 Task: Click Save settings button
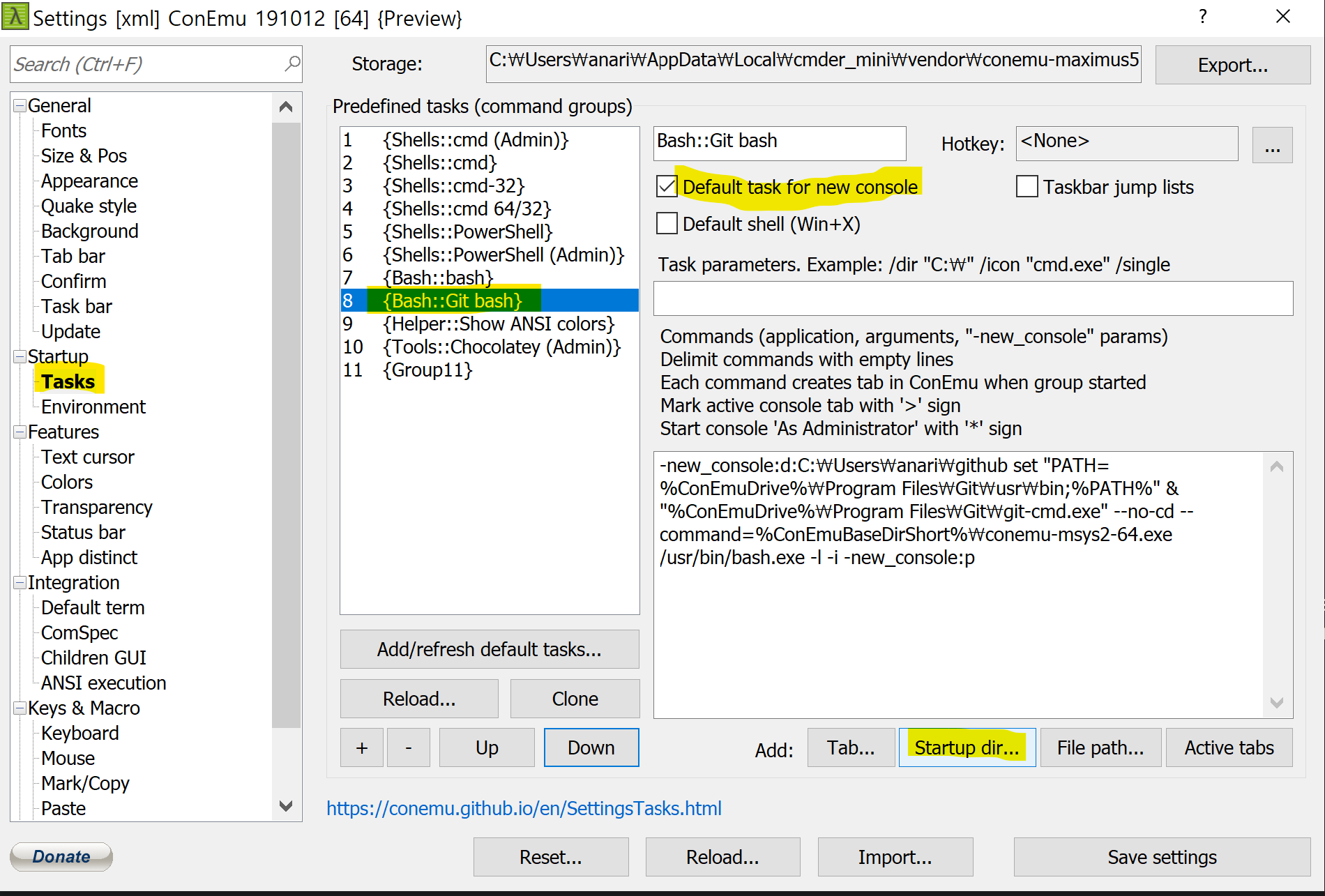click(x=1162, y=857)
